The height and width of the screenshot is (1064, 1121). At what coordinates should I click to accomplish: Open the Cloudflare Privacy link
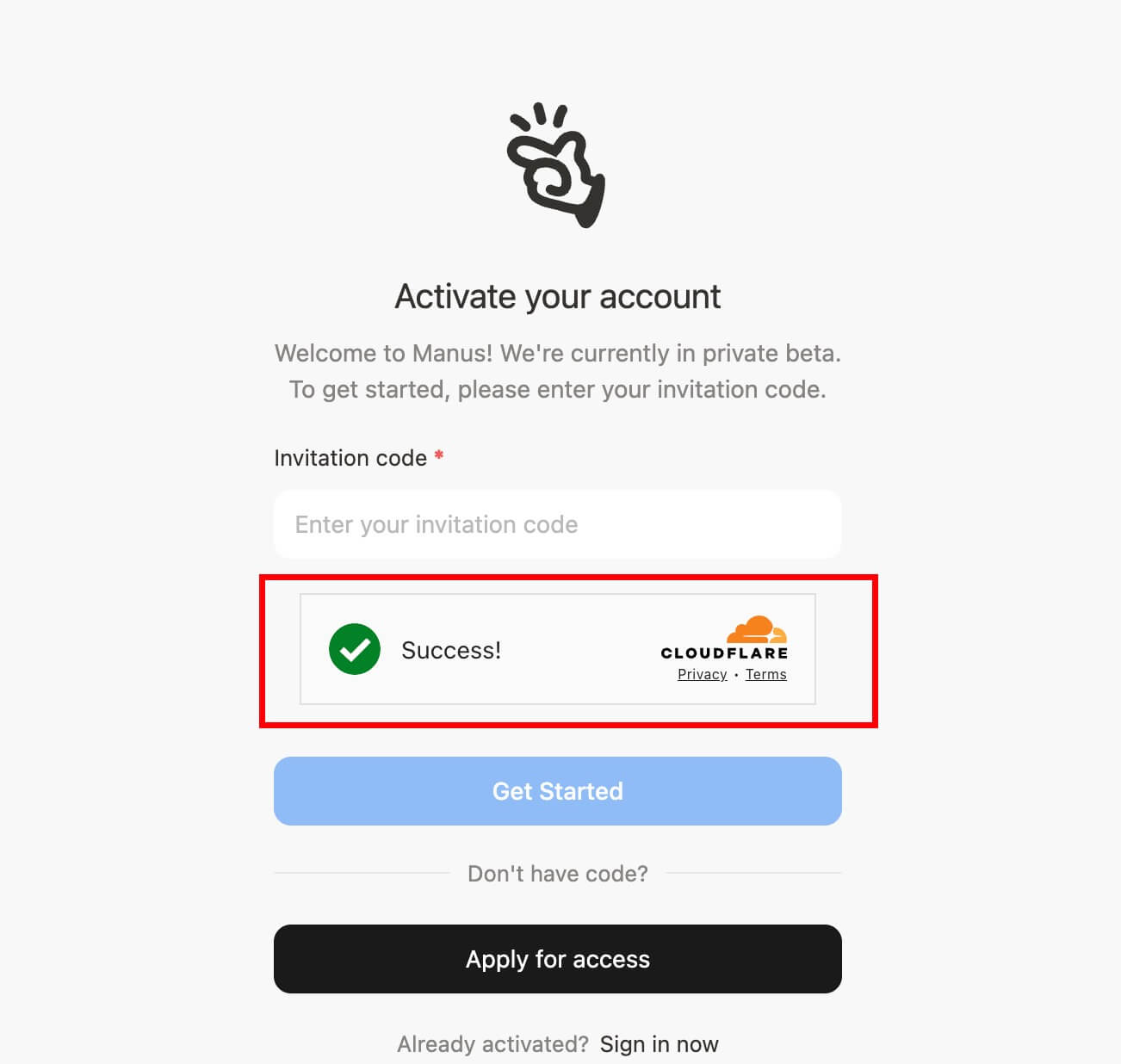[x=703, y=674]
